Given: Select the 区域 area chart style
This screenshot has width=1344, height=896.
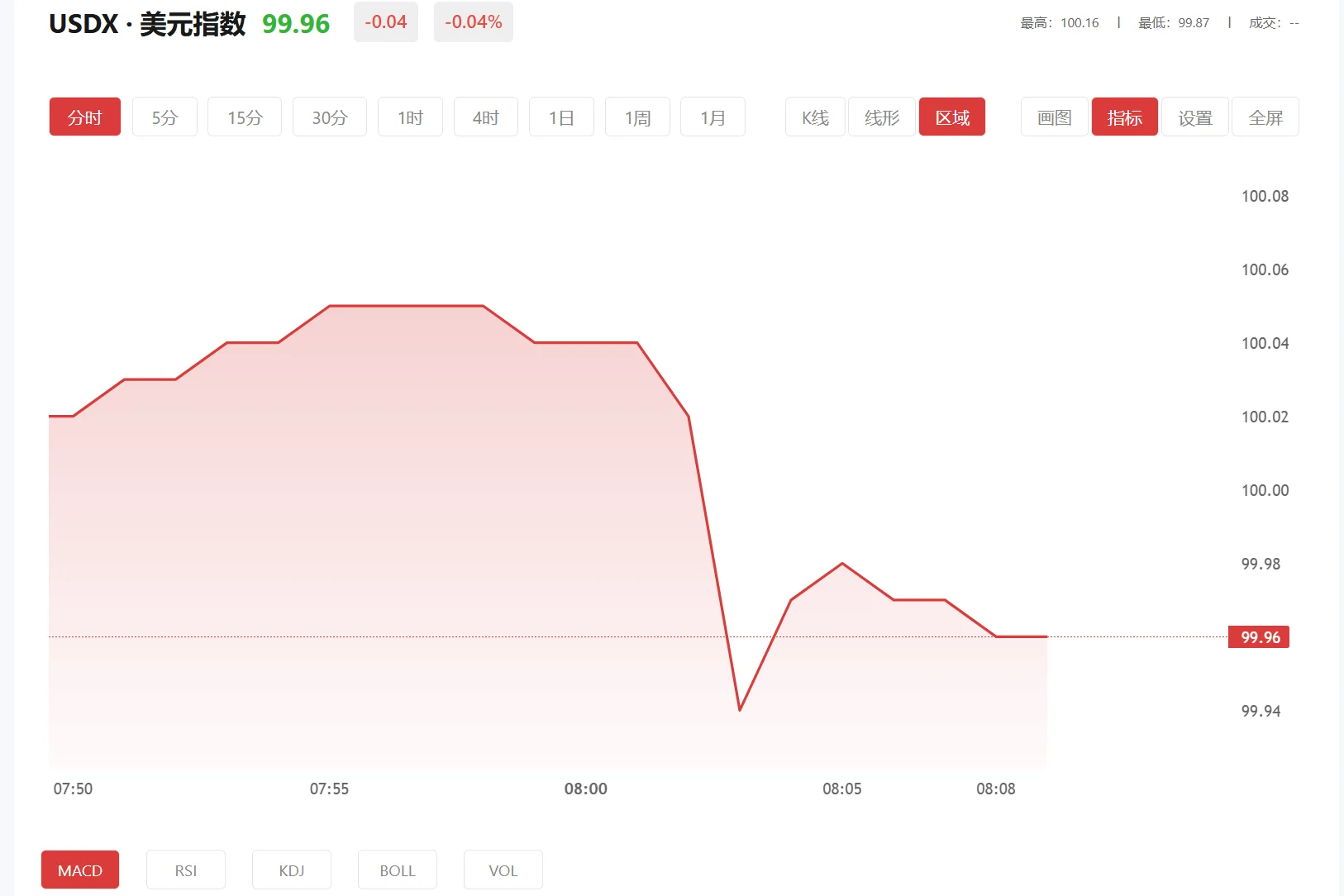Looking at the screenshot, I should tap(952, 117).
